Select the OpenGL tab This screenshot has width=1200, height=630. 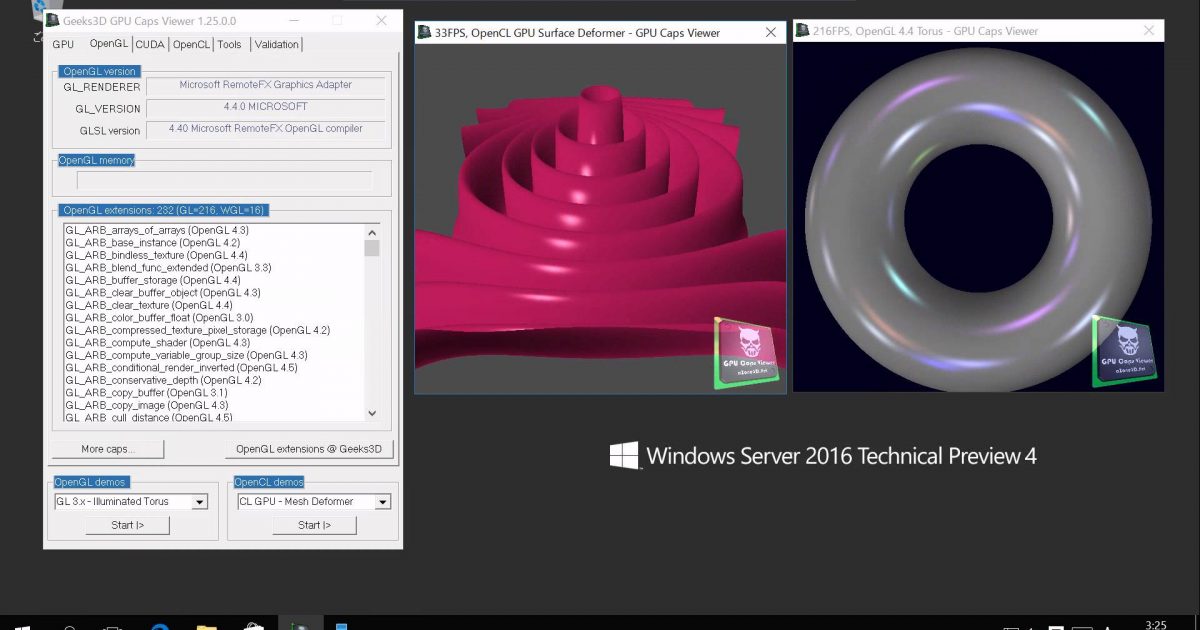(x=108, y=43)
